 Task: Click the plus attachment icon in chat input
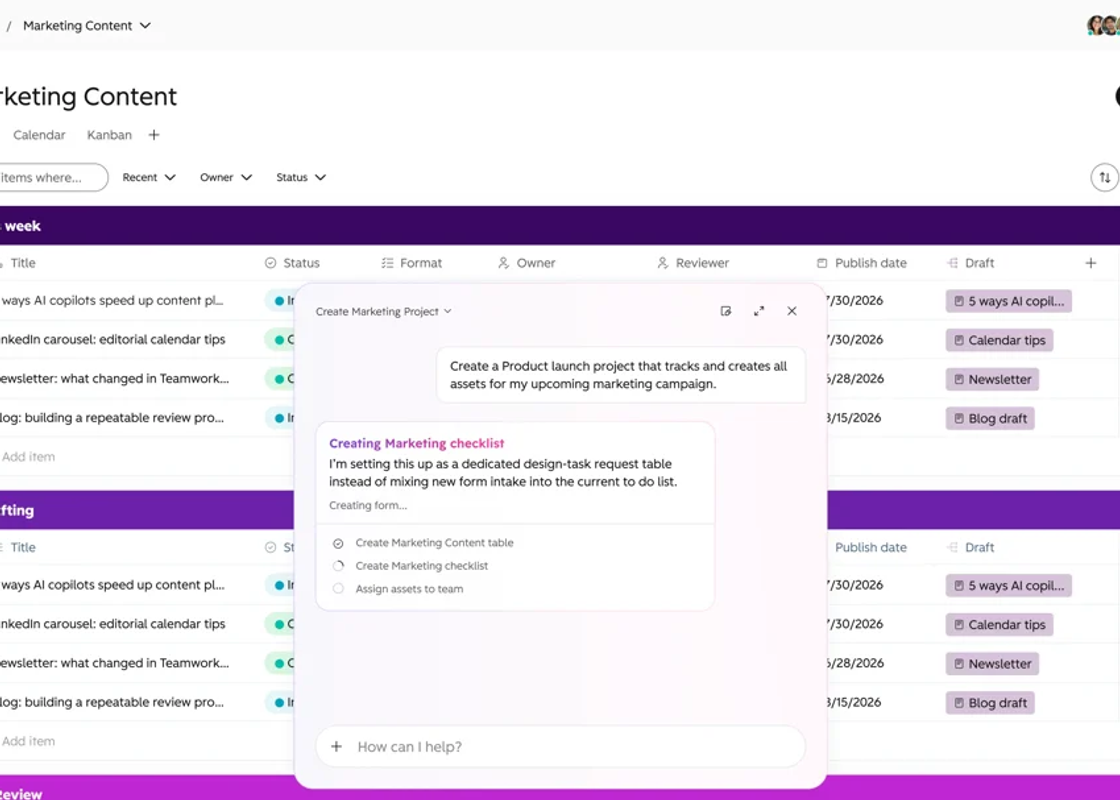(x=336, y=746)
